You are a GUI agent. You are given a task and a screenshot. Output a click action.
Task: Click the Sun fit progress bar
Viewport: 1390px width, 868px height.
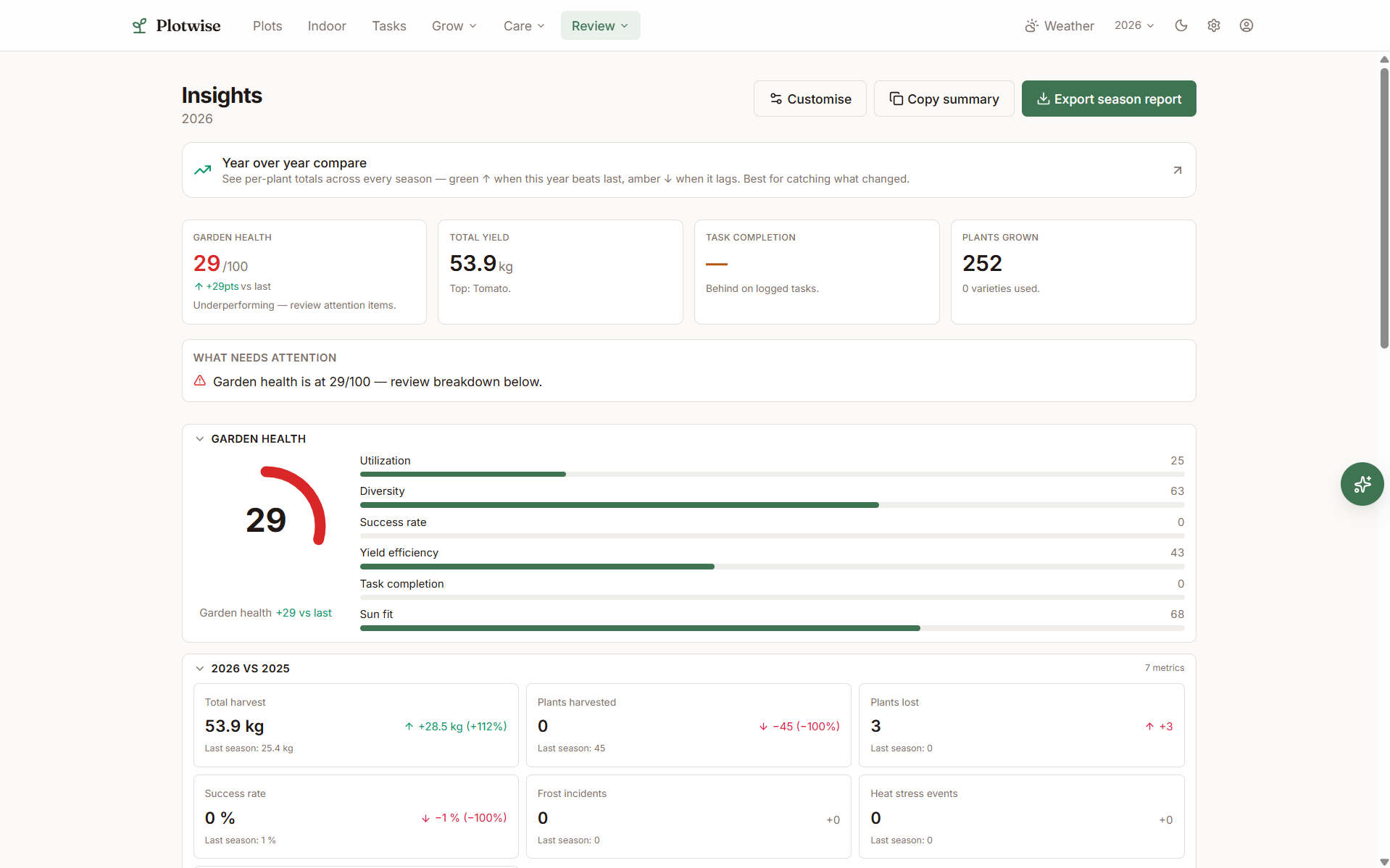[772, 628]
